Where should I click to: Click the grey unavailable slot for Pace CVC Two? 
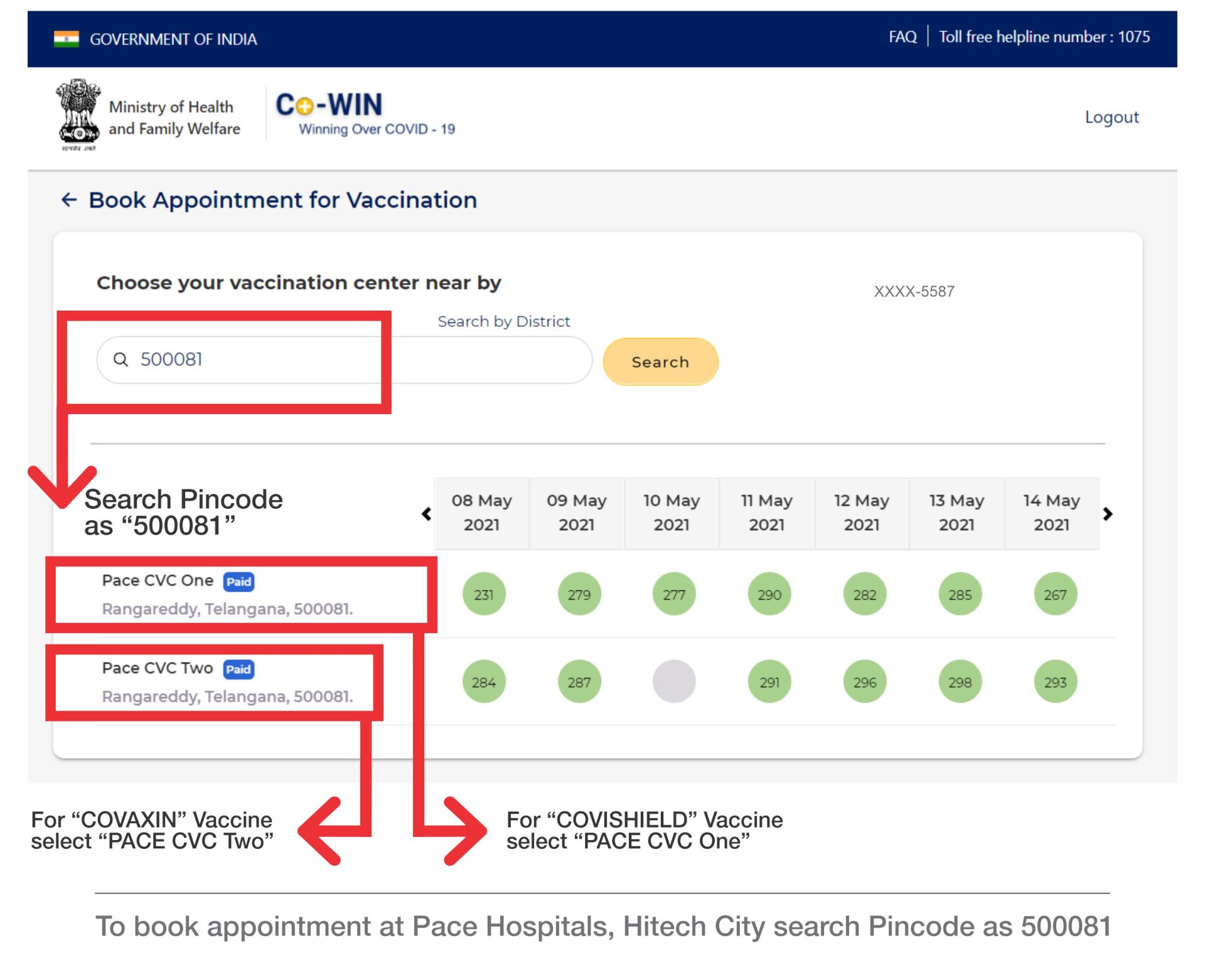(674, 682)
